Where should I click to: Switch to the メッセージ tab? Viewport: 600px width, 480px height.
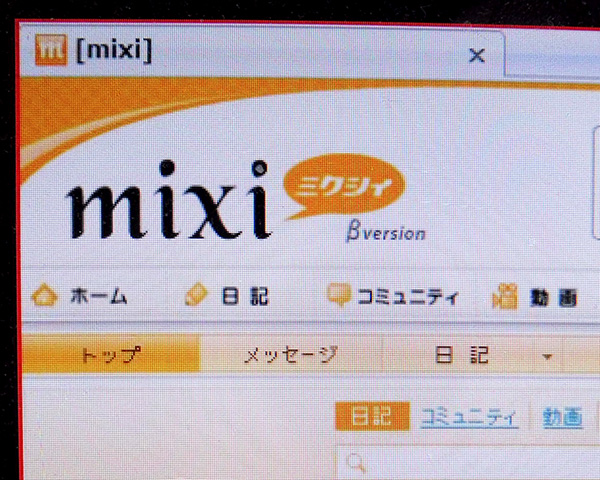coord(291,355)
